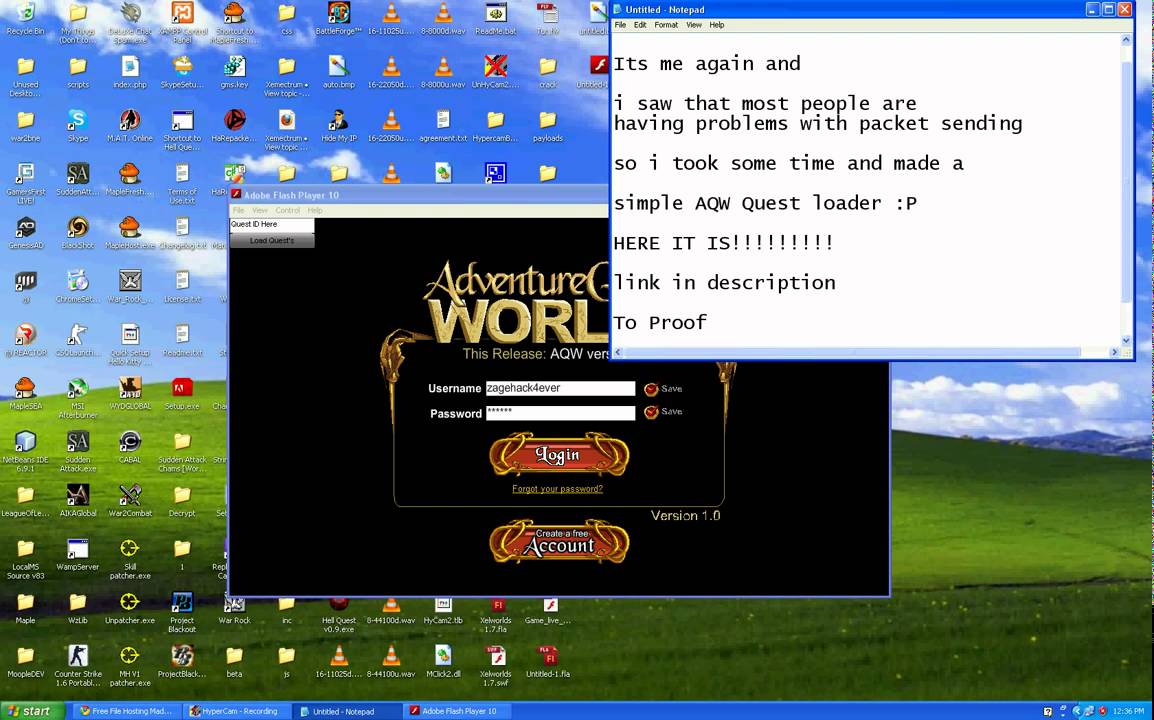Open the BattleForge desktop shortcut

tap(339, 13)
